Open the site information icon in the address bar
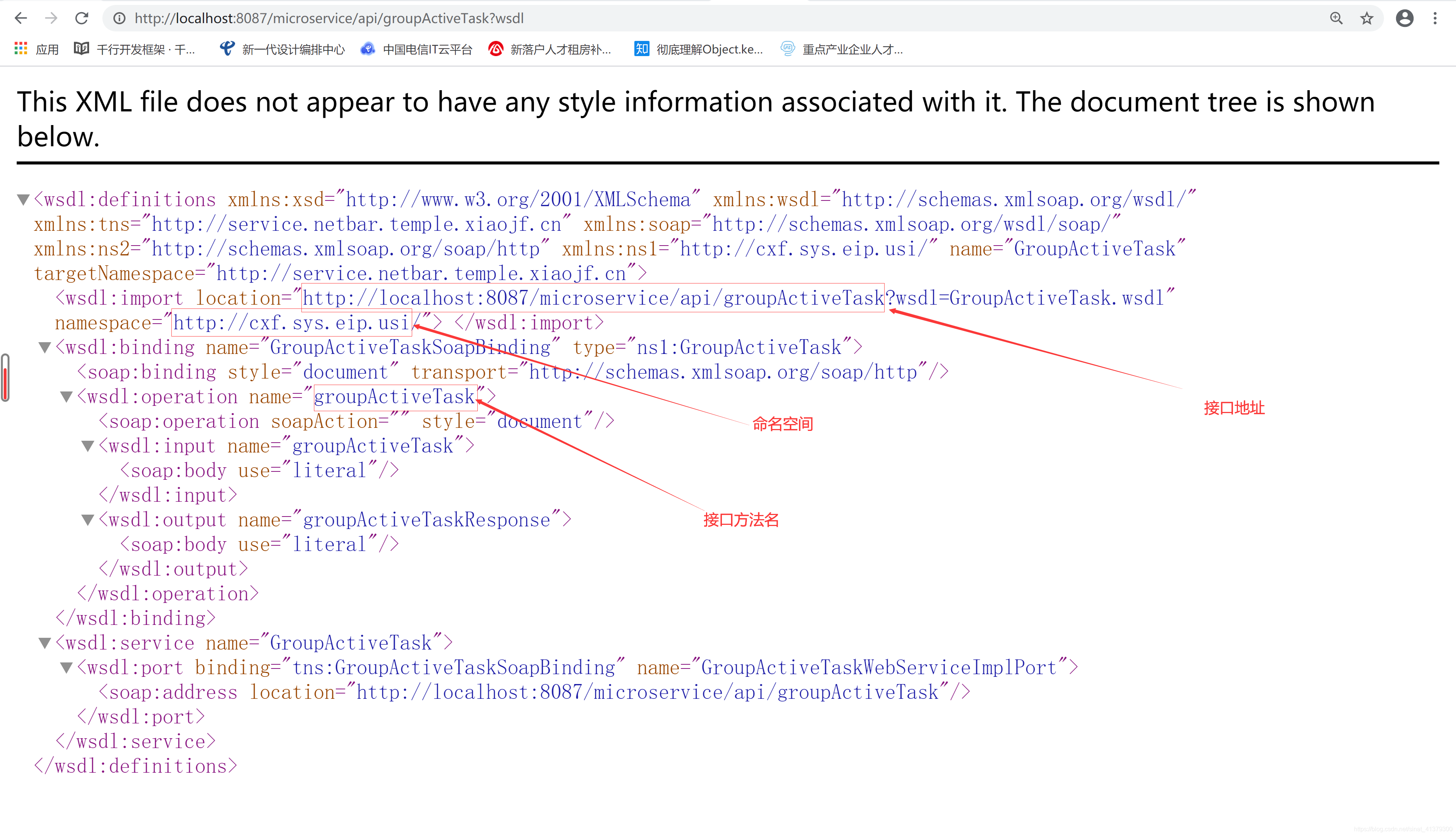Screen dimensions: 1456x836 (119, 18)
